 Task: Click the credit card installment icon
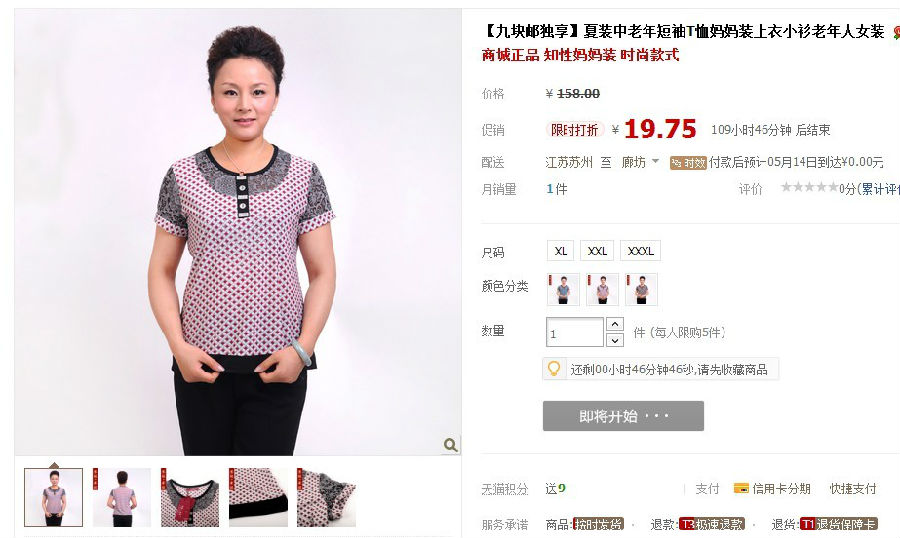[x=741, y=489]
